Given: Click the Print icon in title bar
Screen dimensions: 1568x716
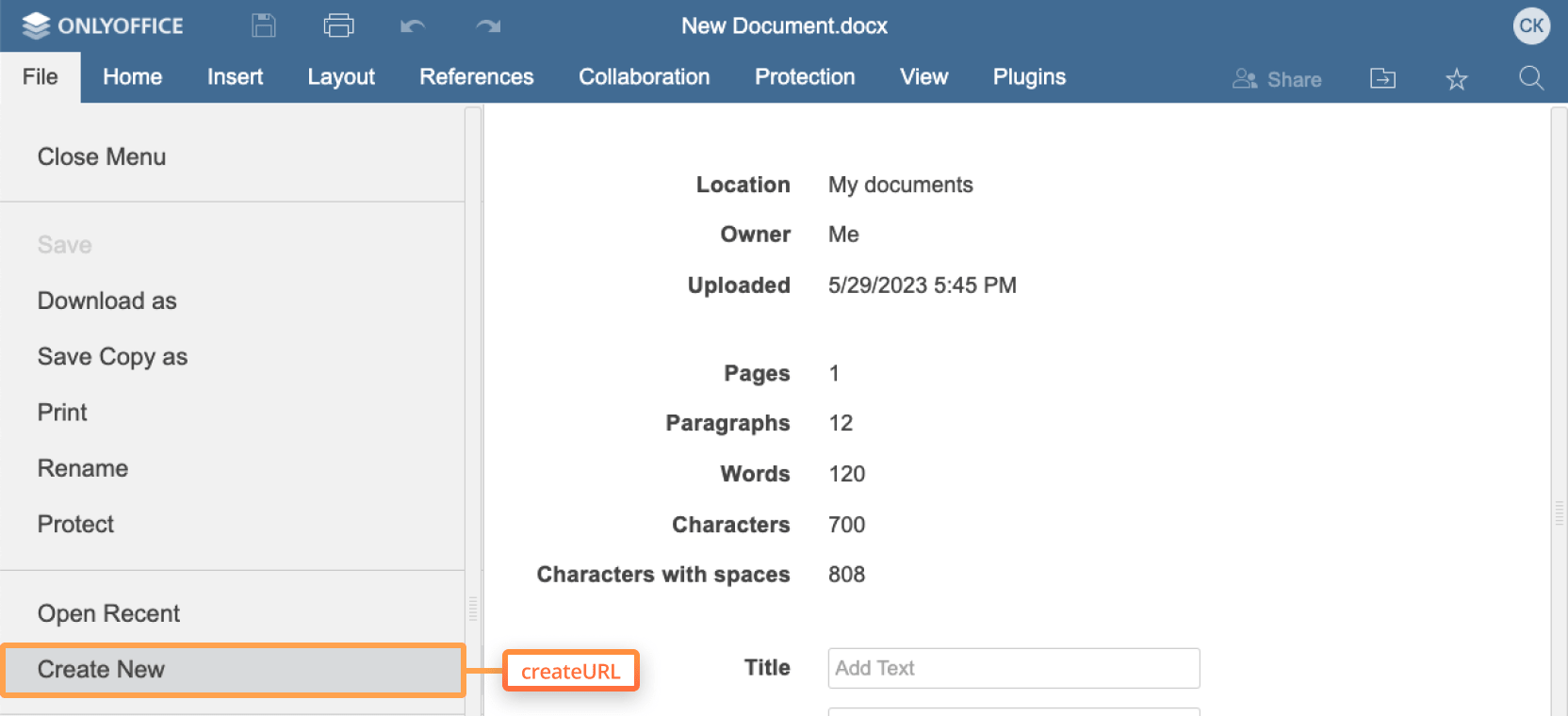Looking at the screenshot, I should 338,25.
